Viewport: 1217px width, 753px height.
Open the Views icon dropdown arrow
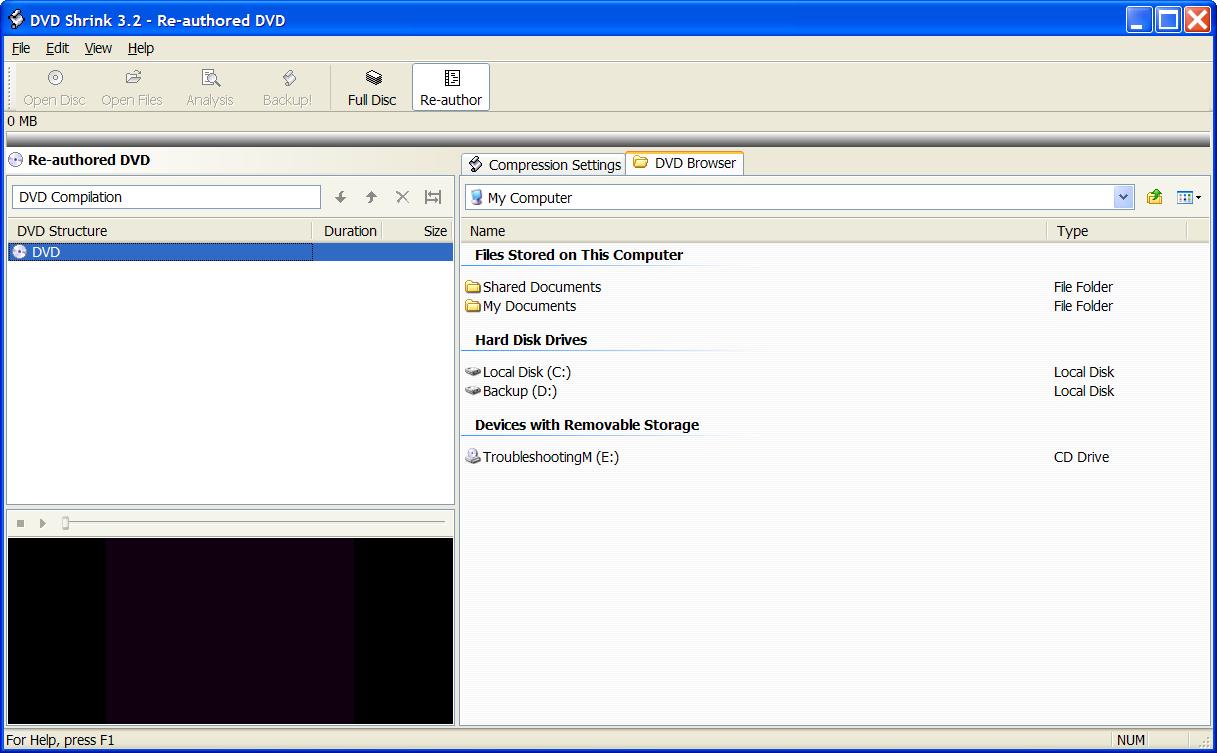pyautogui.click(x=1196, y=197)
